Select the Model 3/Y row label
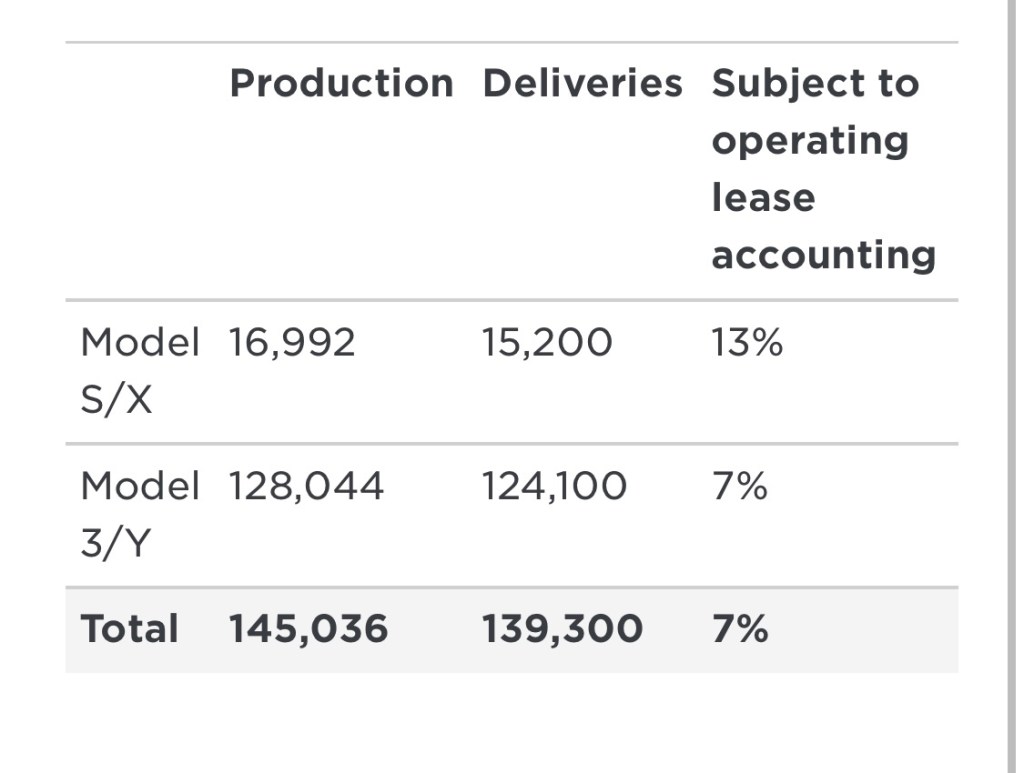The height and width of the screenshot is (773, 1024). [139, 515]
